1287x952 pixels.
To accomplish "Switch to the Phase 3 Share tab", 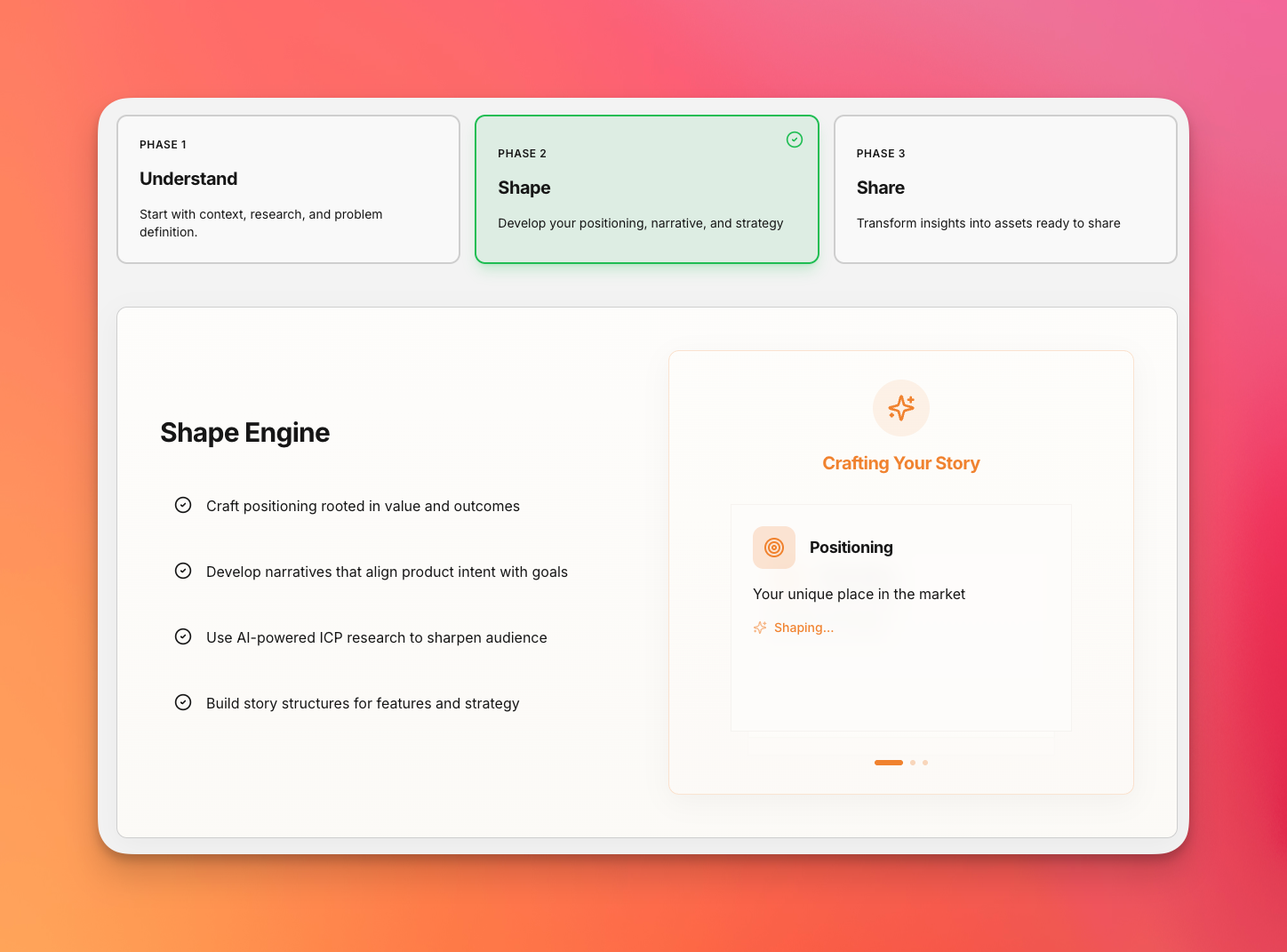I will click(1004, 189).
